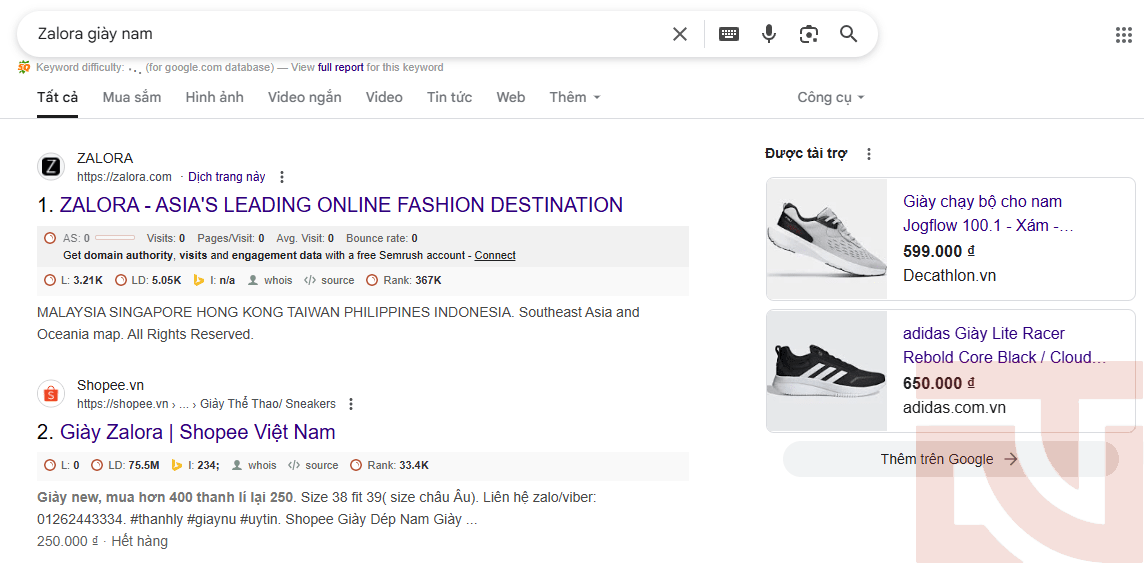This screenshot has height=563, width=1144.
Task: Click the 599.000 đ price
Action: click(x=939, y=252)
